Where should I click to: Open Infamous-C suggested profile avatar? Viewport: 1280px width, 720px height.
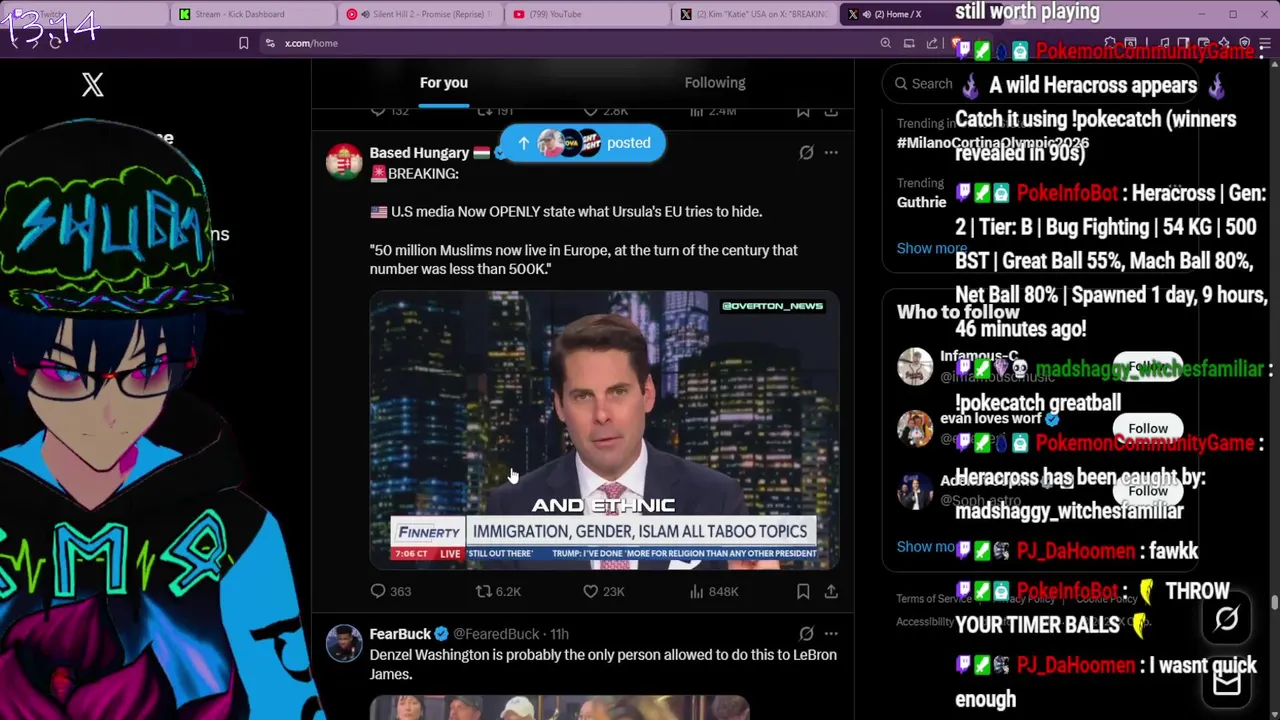click(914, 366)
